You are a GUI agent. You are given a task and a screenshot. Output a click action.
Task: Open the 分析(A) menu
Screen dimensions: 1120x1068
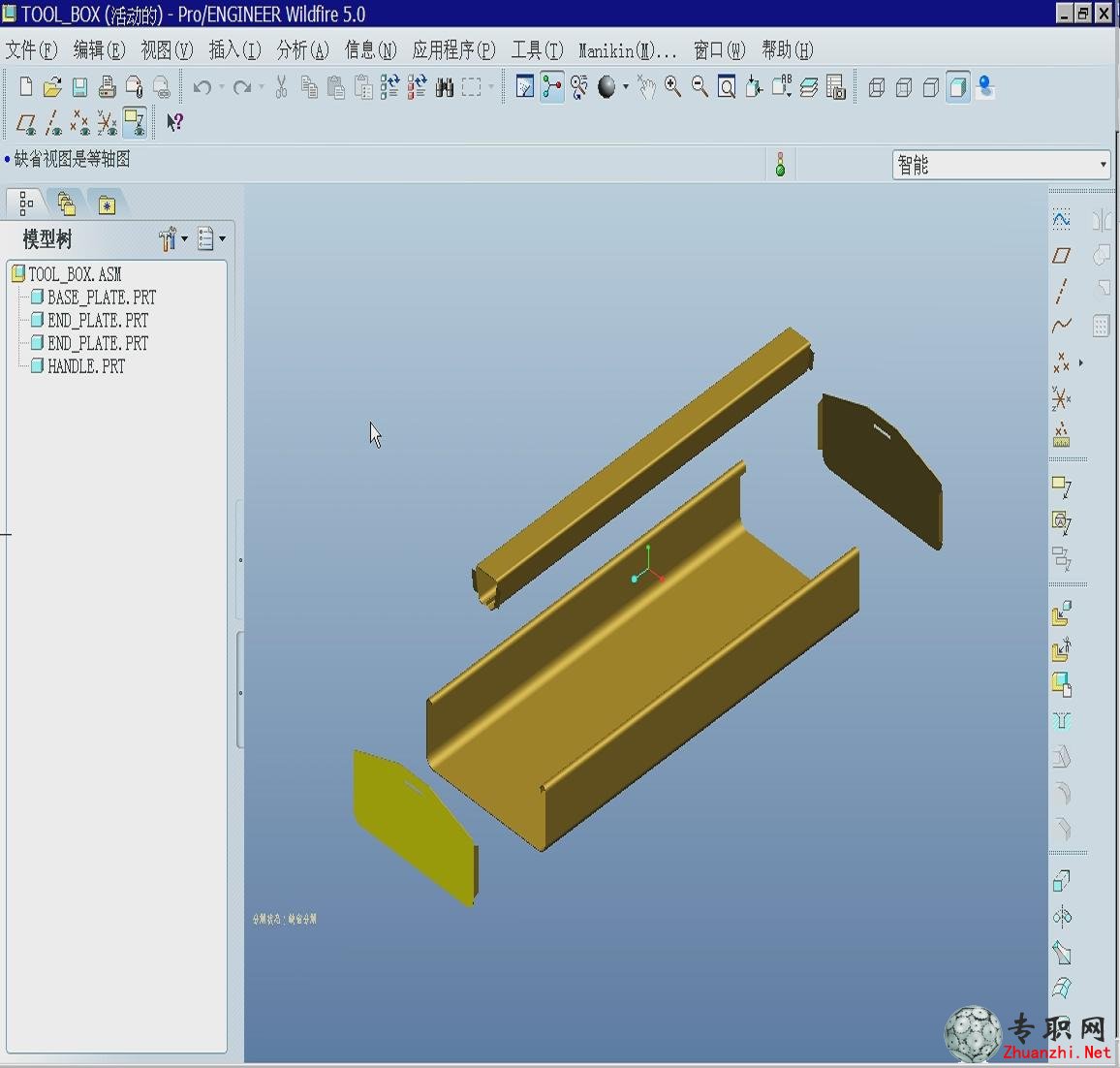coord(303,50)
